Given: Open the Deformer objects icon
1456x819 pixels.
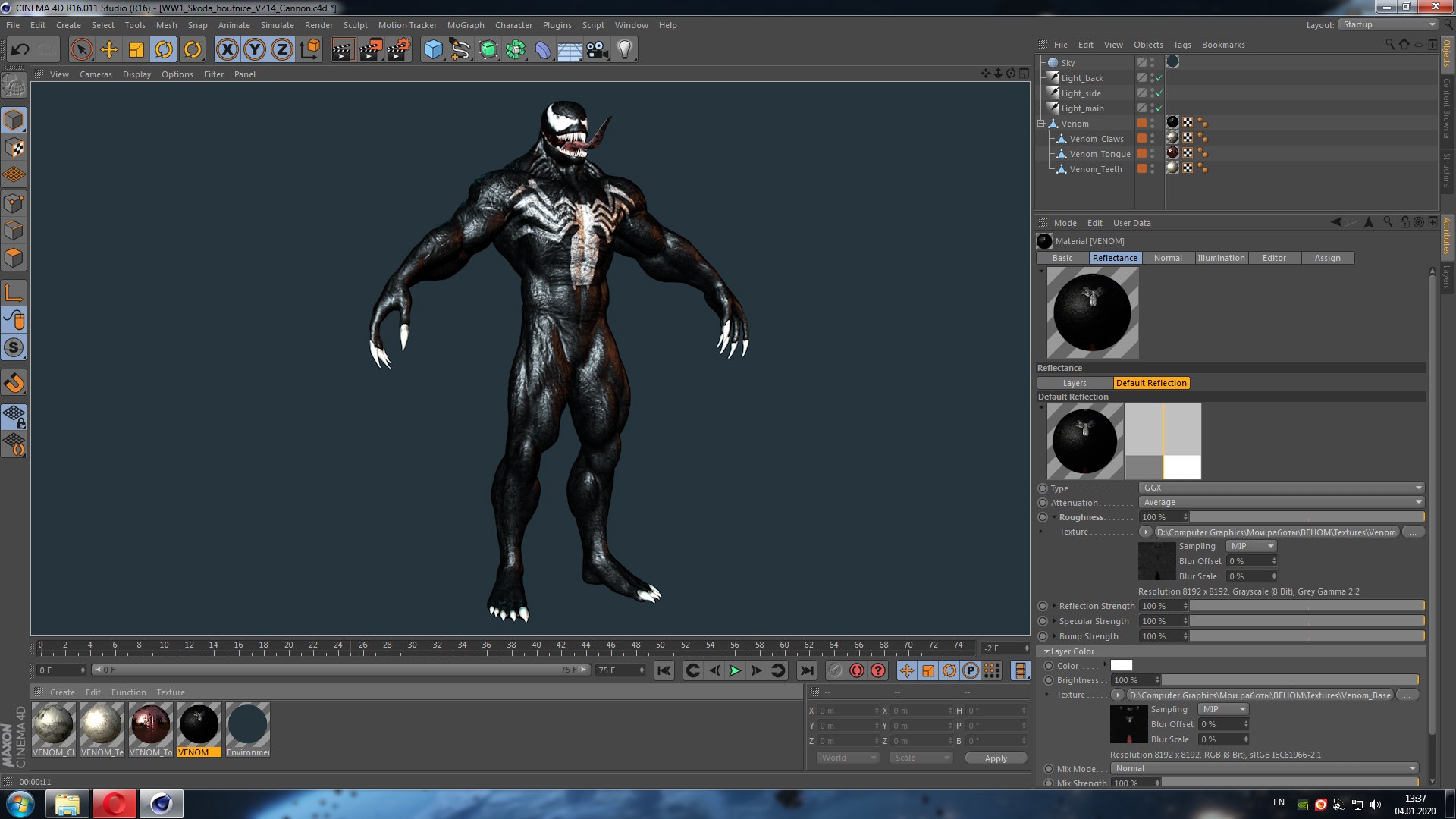Looking at the screenshot, I should coord(543,50).
